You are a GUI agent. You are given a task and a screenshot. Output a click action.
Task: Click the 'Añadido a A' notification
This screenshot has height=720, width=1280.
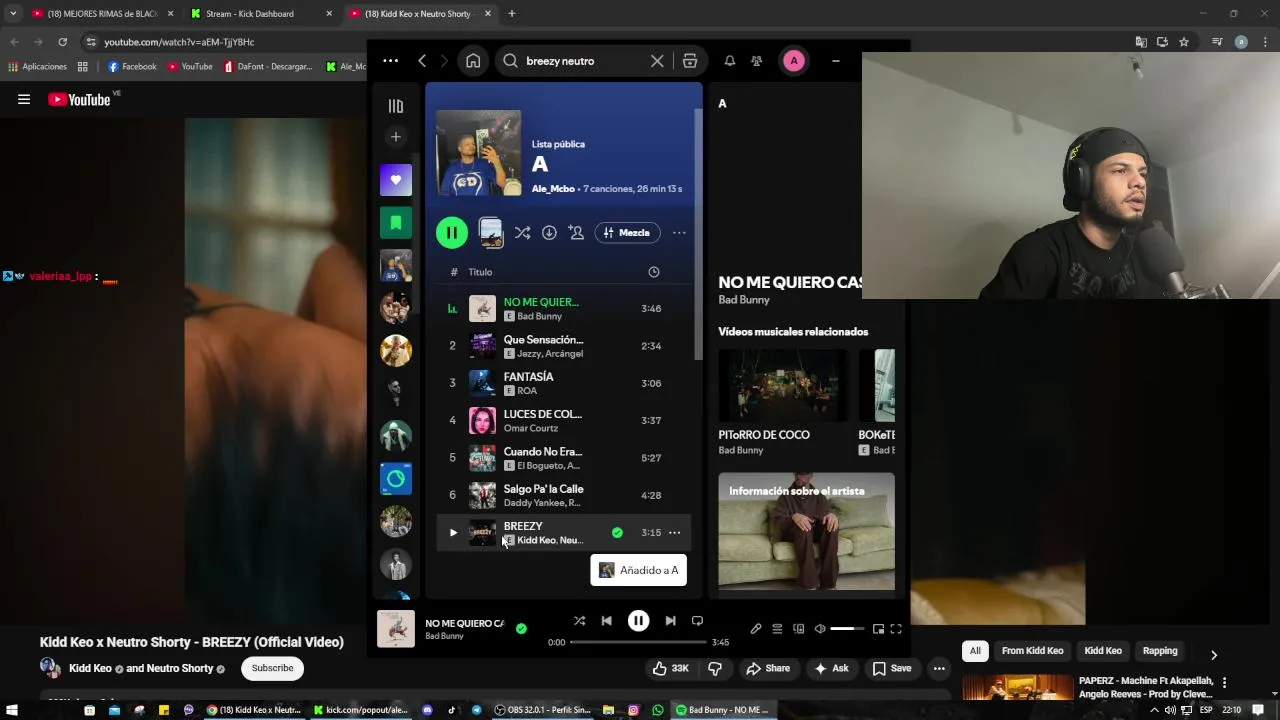coord(639,570)
